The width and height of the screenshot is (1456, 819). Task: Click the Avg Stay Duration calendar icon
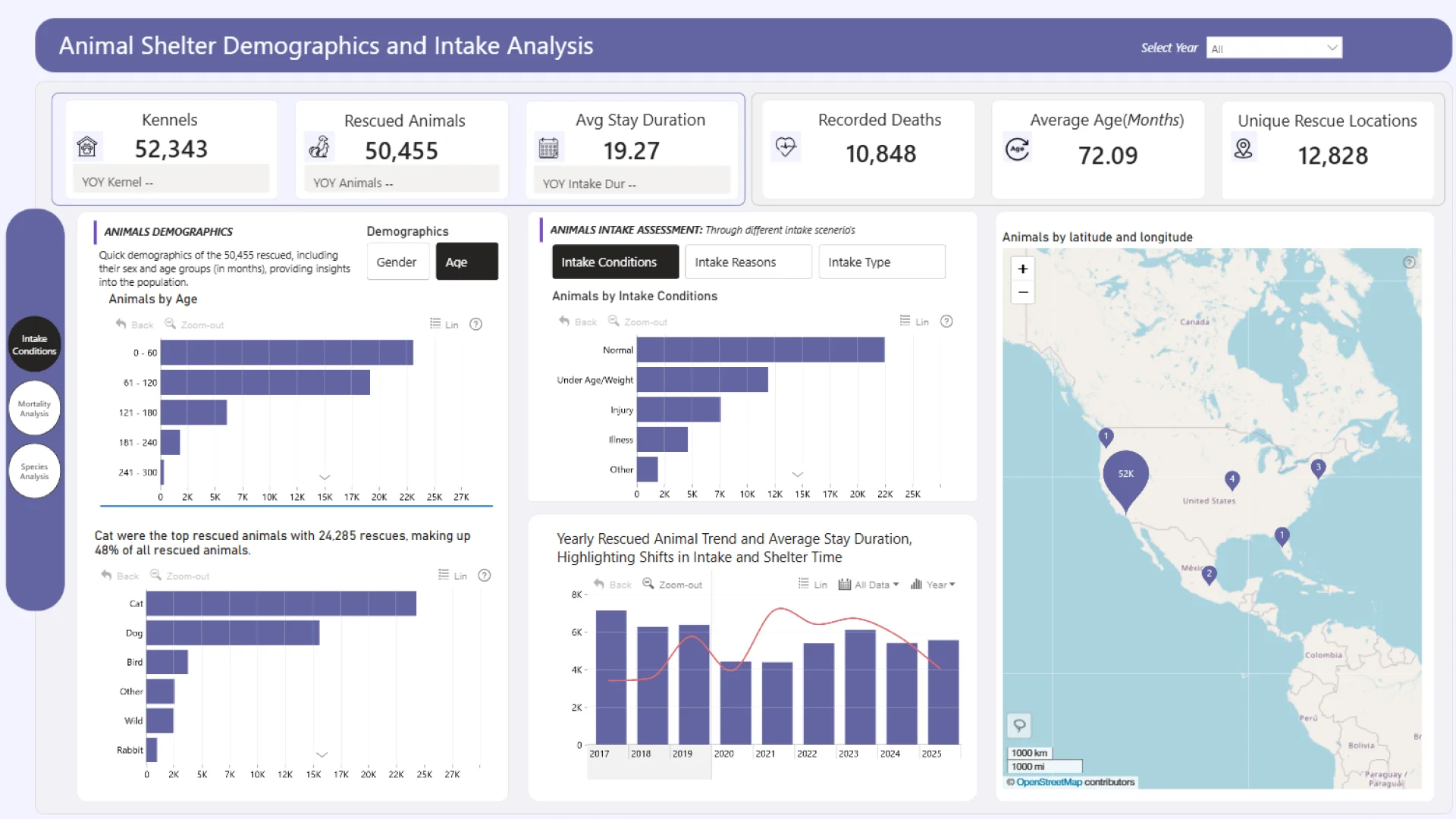tap(548, 148)
